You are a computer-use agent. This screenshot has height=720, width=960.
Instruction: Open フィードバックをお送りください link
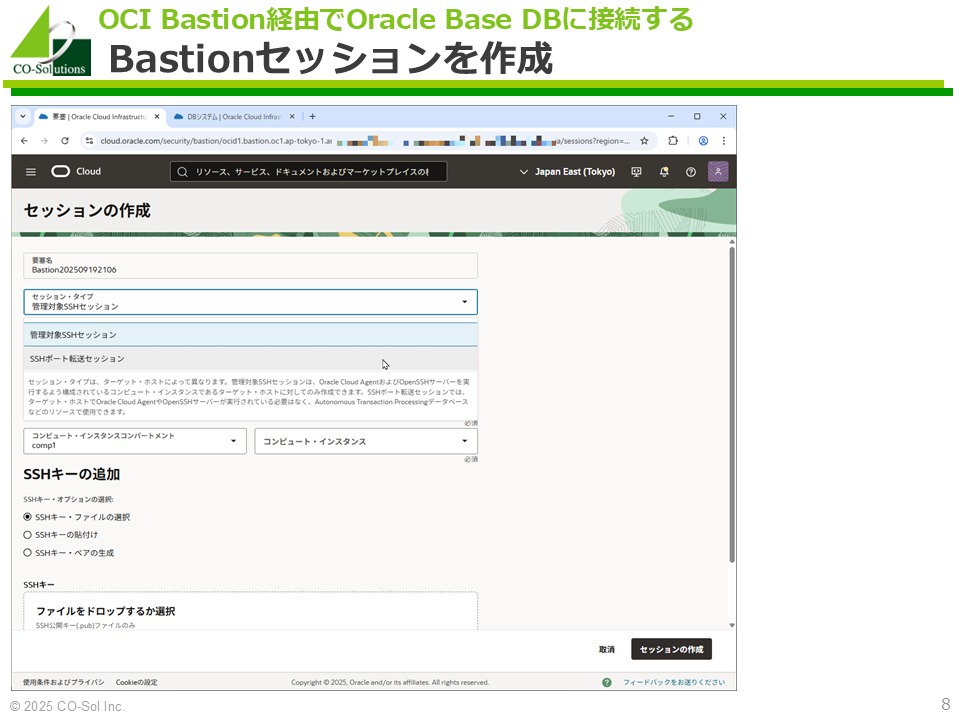click(x=674, y=682)
